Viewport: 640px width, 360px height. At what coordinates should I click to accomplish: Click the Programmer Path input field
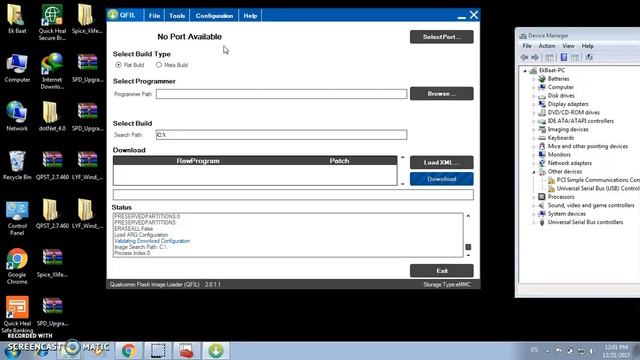click(281, 94)
